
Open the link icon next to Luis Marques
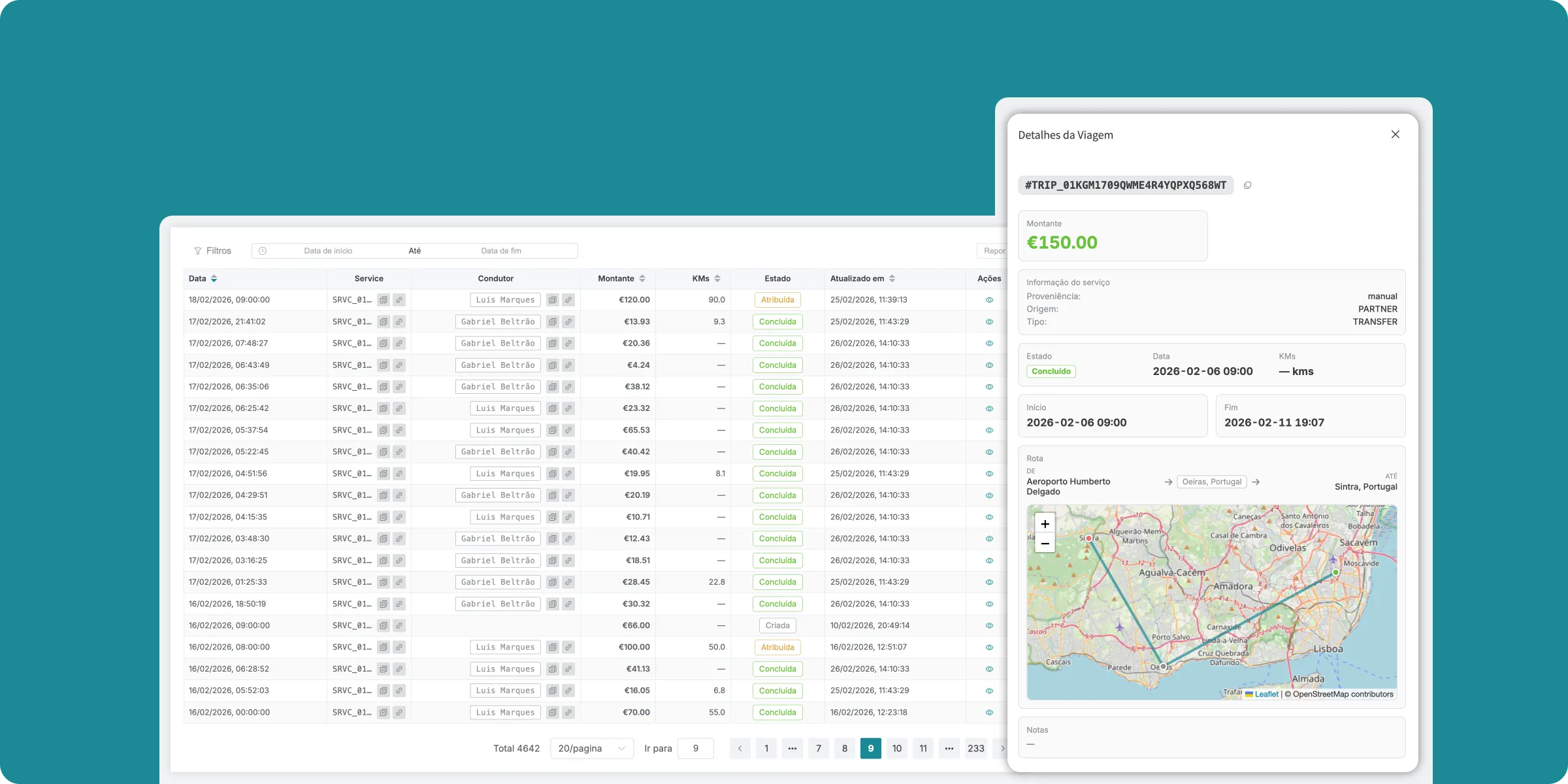[568, 299]
